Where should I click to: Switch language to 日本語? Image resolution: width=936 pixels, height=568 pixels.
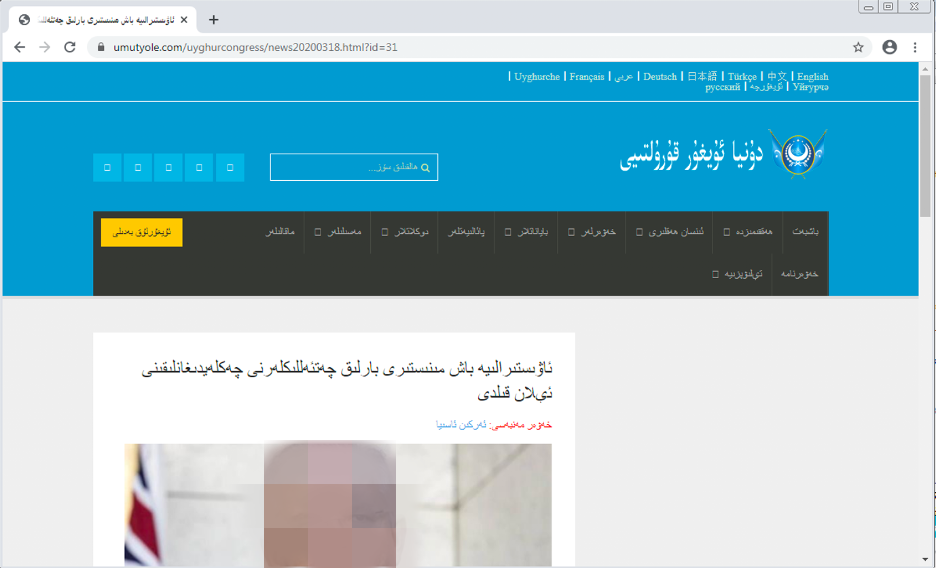(x=702, y=76)
